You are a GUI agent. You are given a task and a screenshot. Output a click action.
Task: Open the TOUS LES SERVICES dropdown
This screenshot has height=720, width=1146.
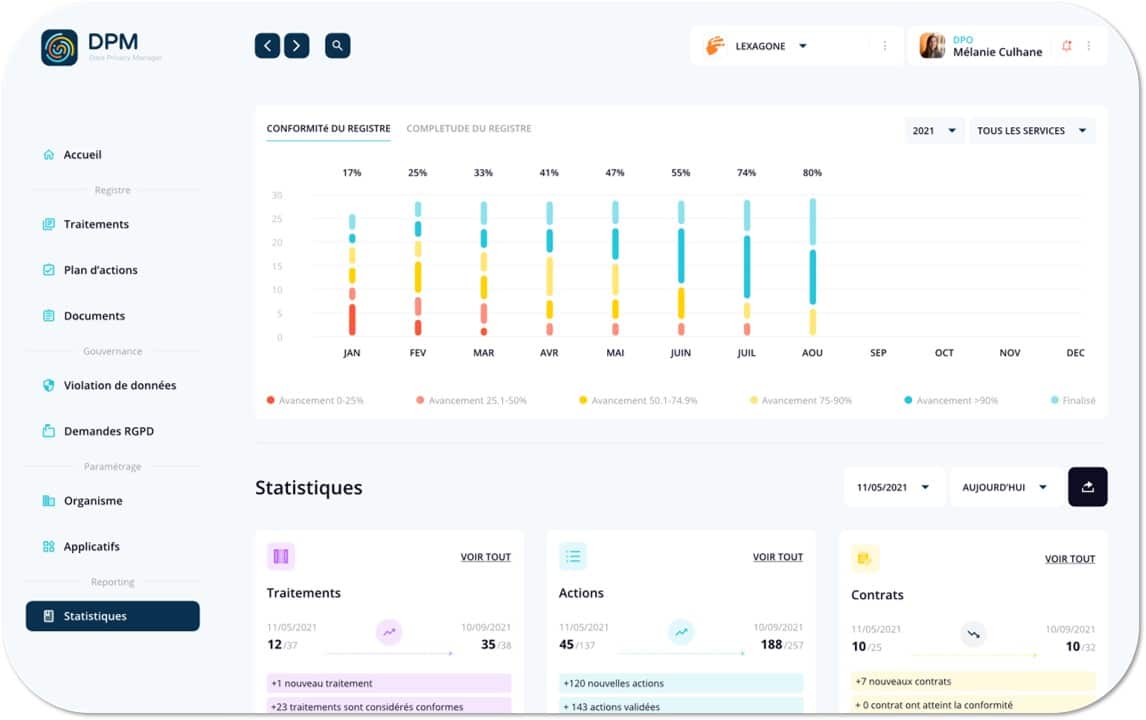point(1031,131)
